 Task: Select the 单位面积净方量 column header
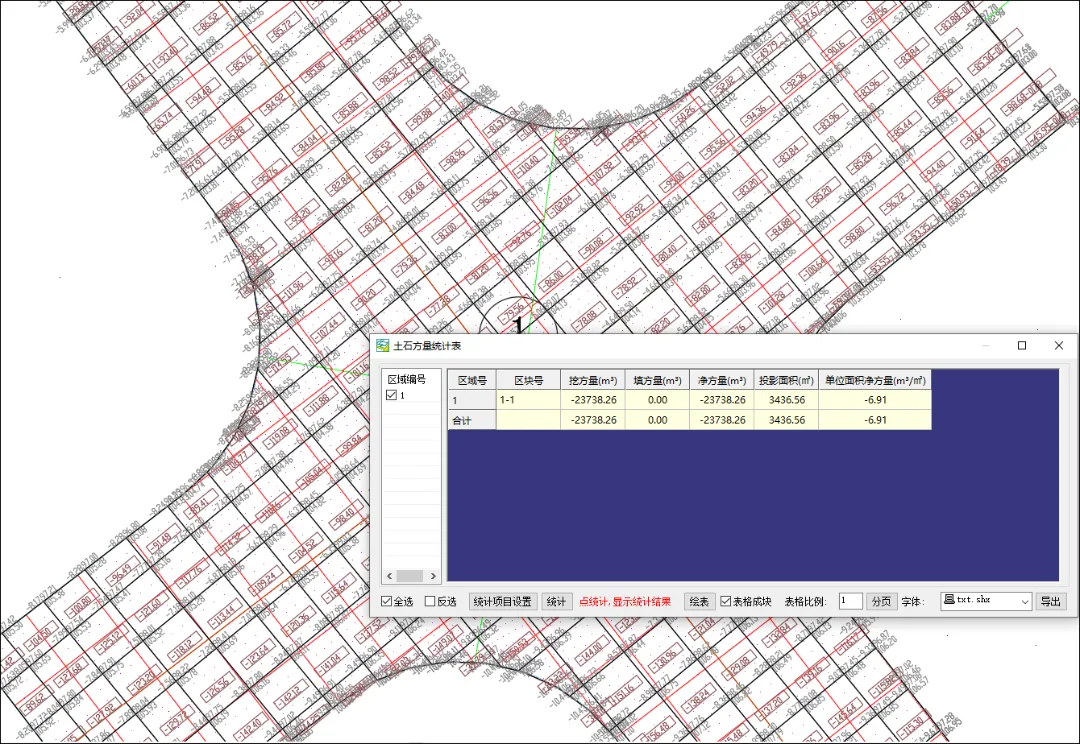click(875, 380)
